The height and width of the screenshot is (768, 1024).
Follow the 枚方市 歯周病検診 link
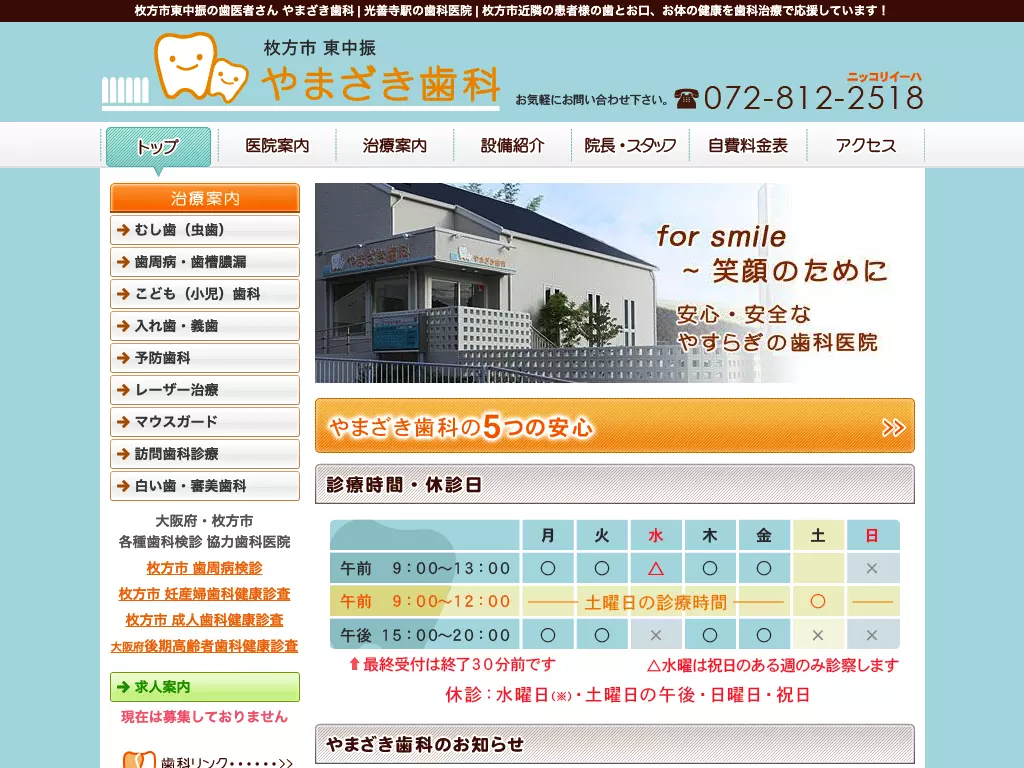click(x=204, y=568)
